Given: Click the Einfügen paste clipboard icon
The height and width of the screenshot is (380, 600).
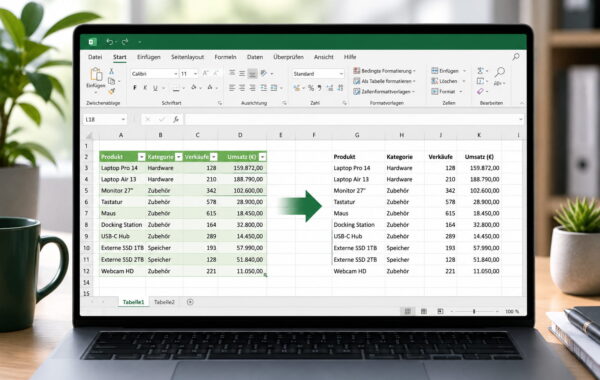Looking at the screenshot, I should 96,74.
